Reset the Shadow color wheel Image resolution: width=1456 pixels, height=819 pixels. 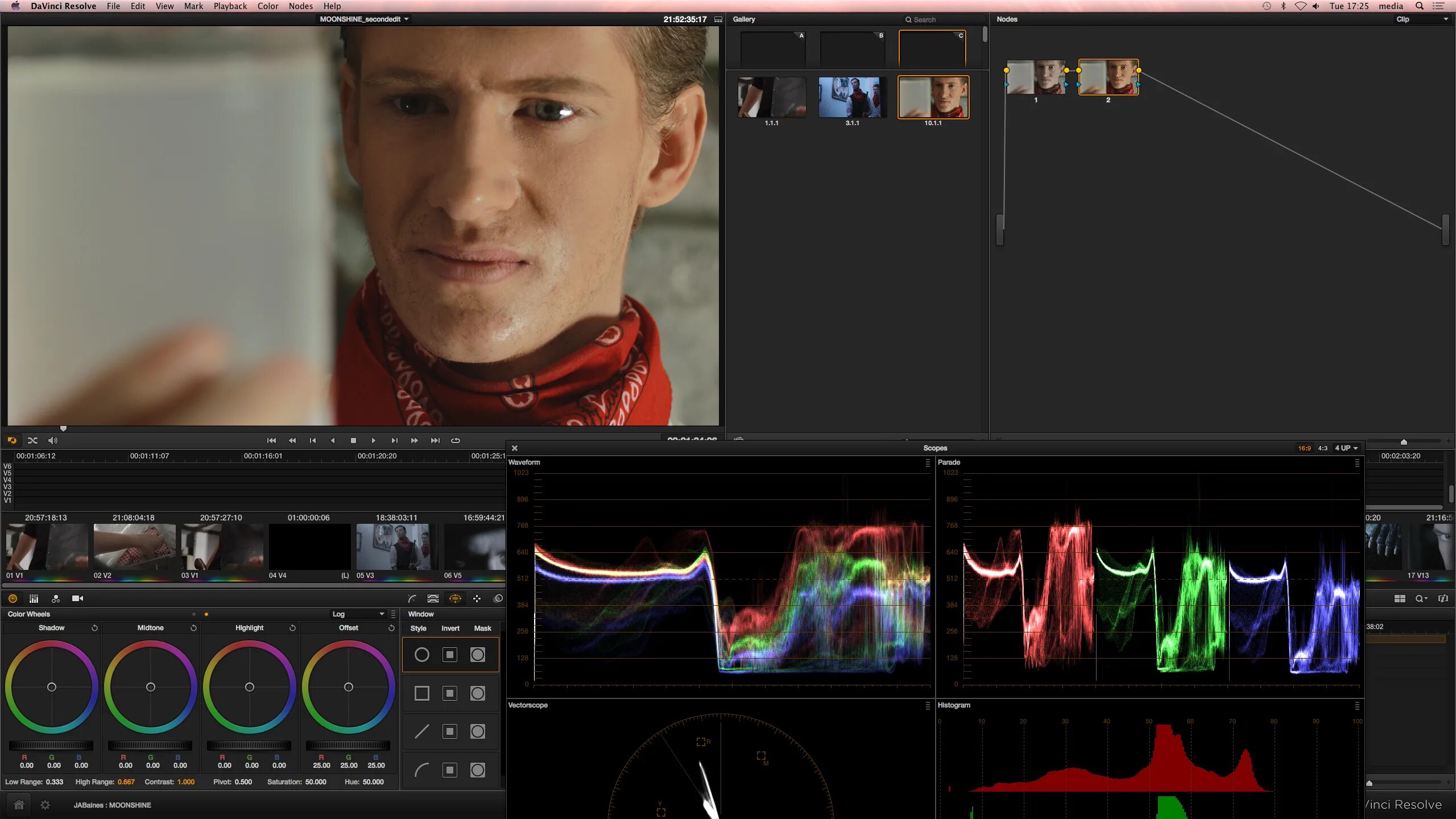pyautogui.click(x=94, y=628)
